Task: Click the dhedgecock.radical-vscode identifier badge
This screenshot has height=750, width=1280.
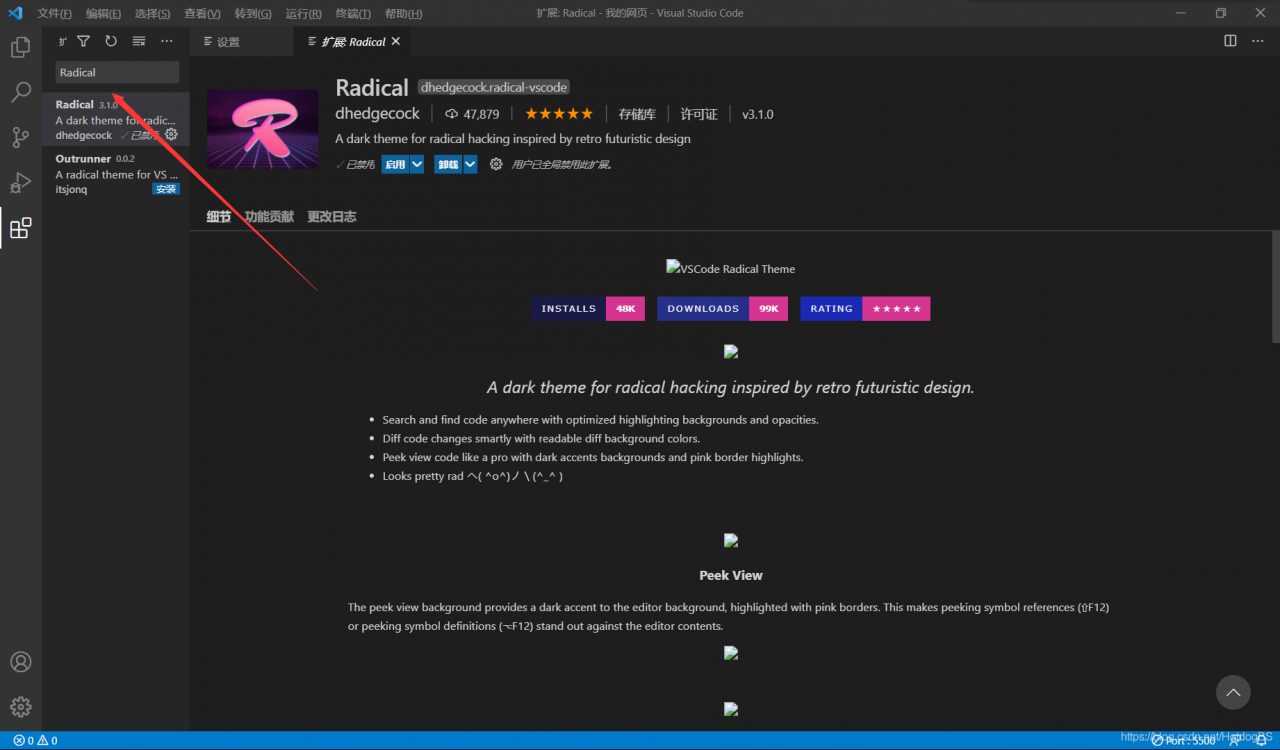Action: click(494, 87)
